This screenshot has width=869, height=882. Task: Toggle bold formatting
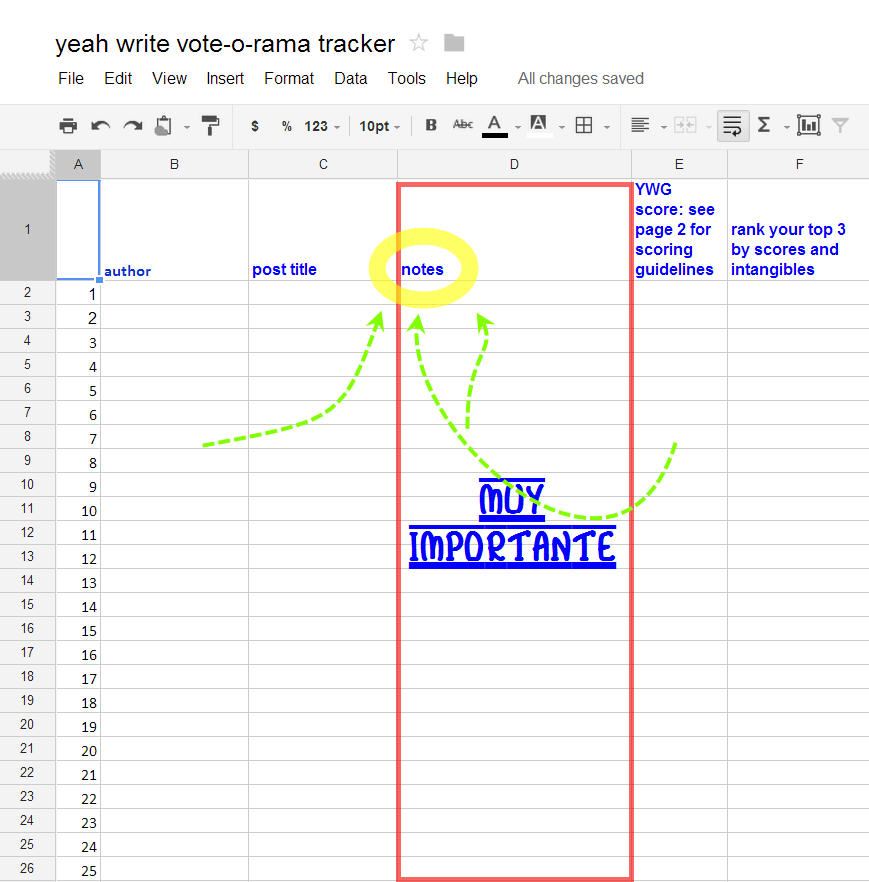(431, 126)
